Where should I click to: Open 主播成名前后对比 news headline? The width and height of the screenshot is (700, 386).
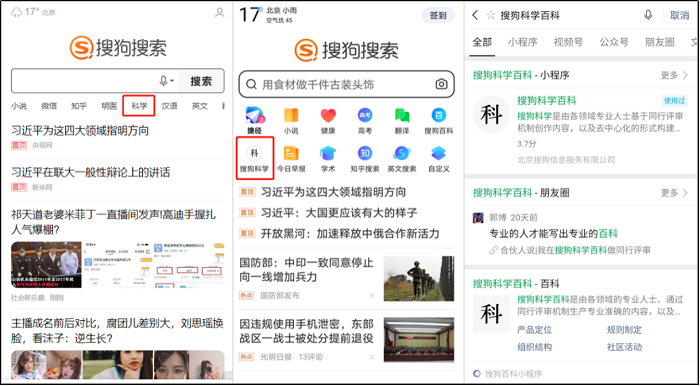117,331
